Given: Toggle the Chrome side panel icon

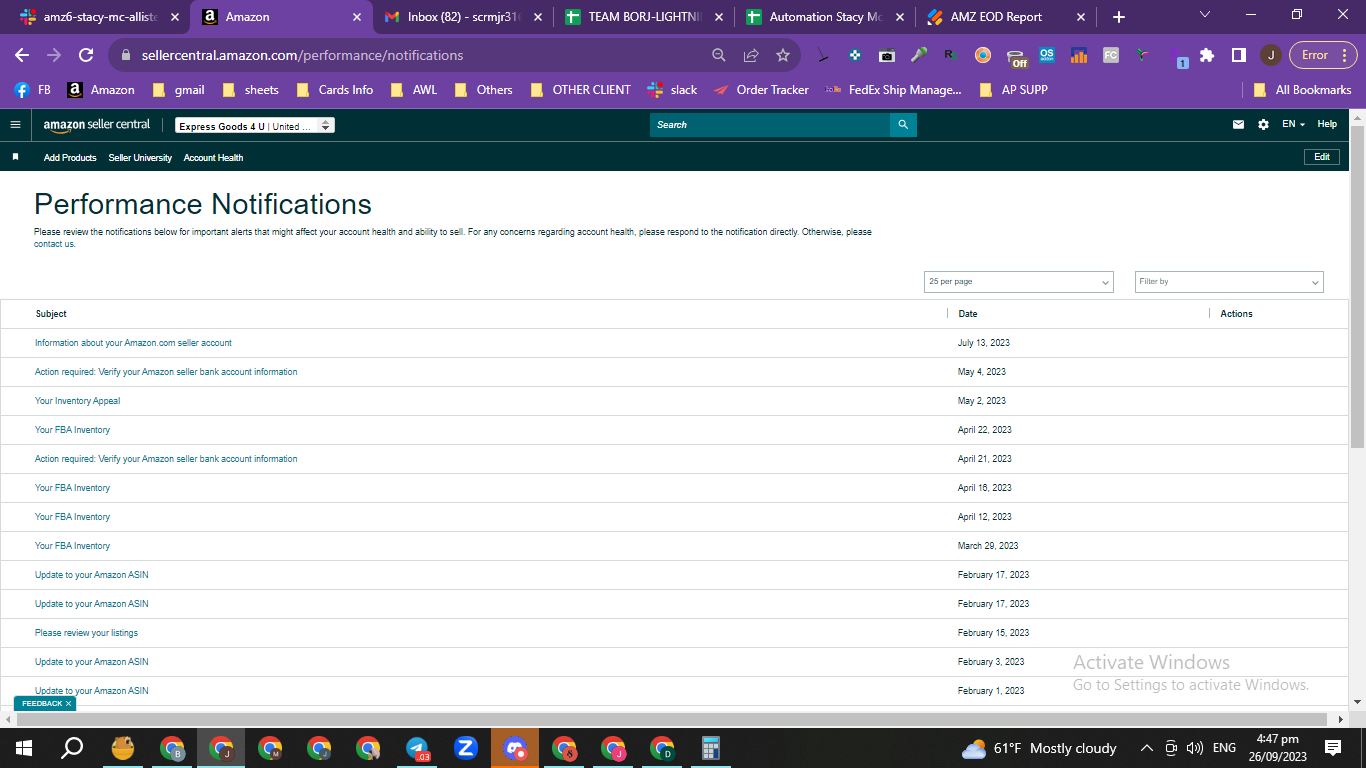Looking at the screenshot, I should [x=1239, y=55].
